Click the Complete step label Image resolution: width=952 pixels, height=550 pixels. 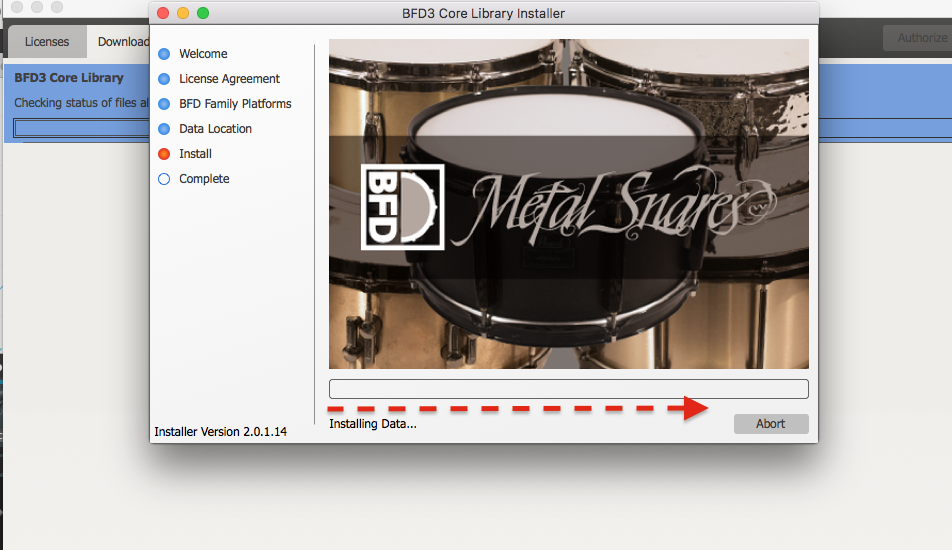pos(204,179)
